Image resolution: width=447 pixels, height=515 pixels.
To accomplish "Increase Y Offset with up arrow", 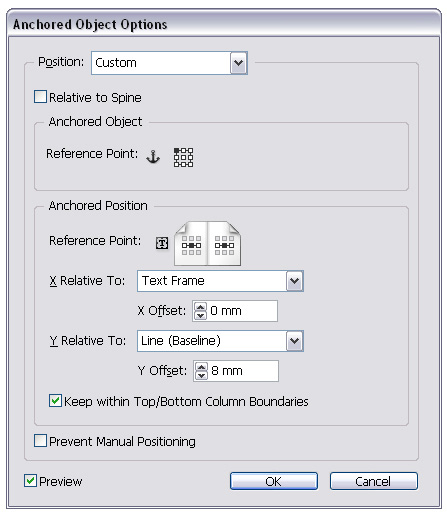I will (x=201, y=367).
